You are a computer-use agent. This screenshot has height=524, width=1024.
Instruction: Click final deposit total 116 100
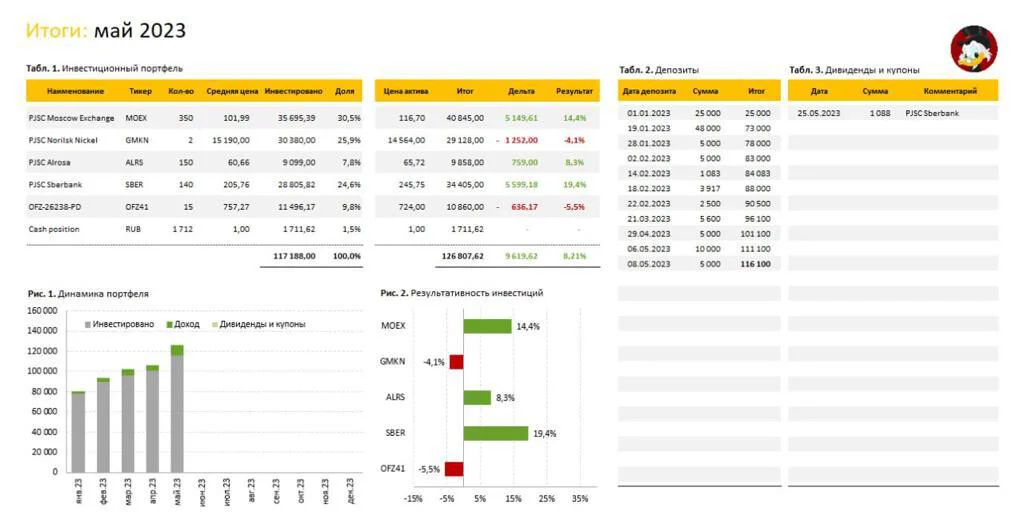755,265
